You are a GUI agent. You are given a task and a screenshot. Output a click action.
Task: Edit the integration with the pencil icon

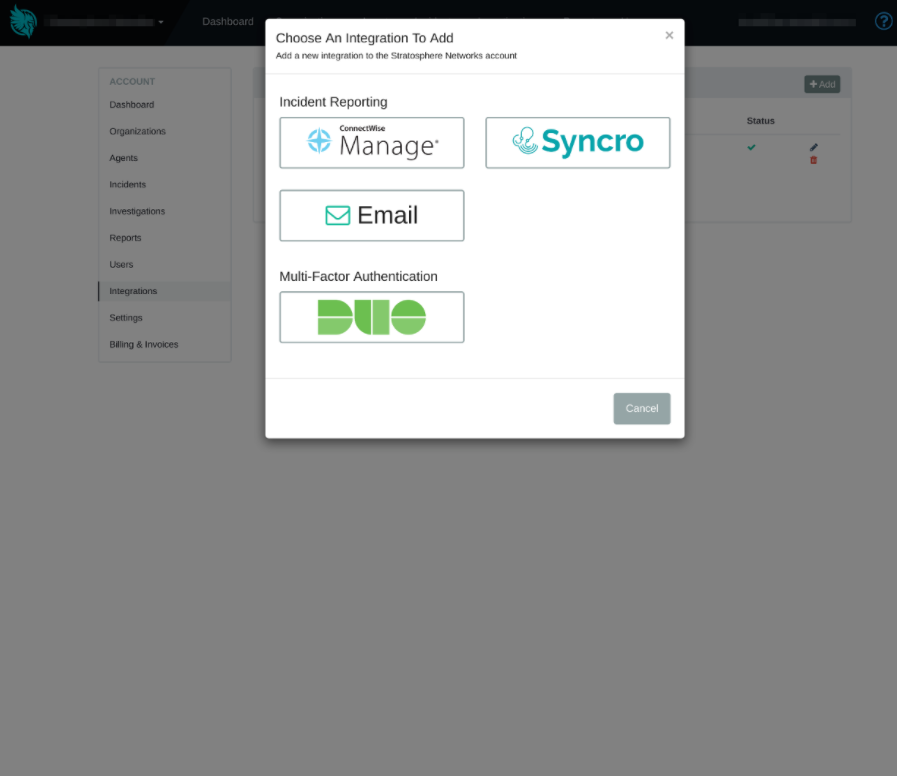pyautogui.click(x=813, y=147)
